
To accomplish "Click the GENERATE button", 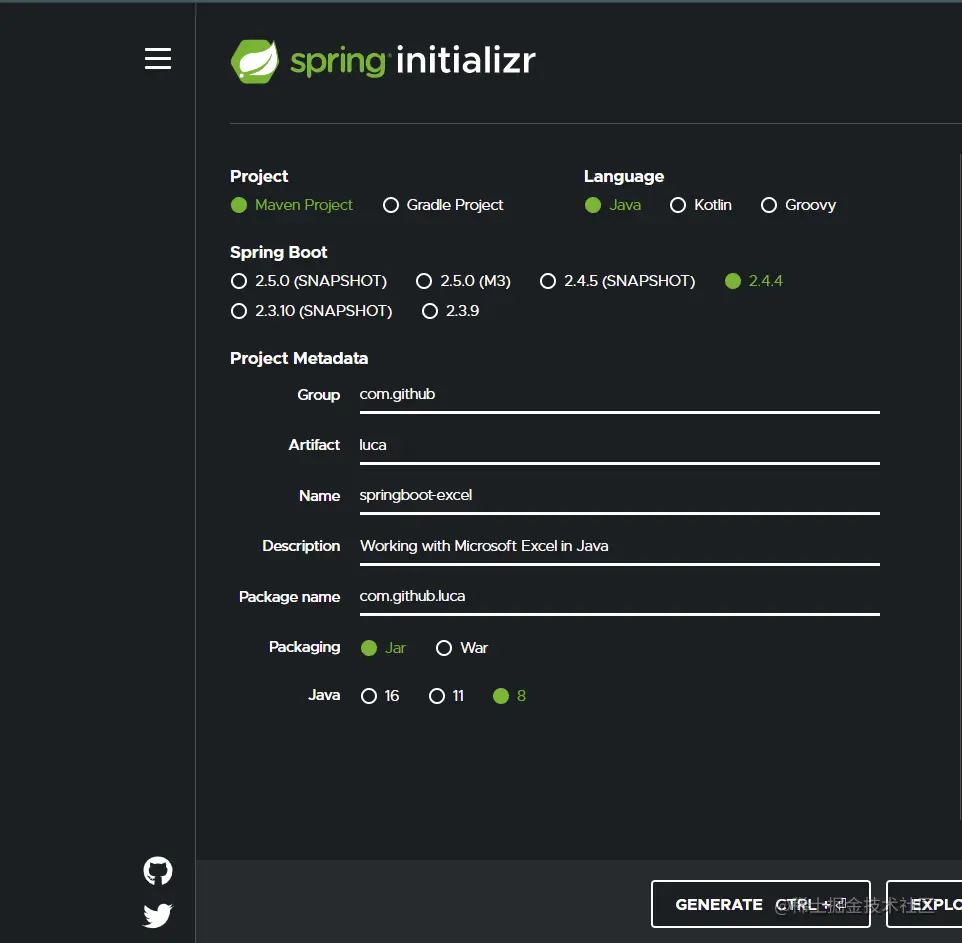I will (761, 904).
